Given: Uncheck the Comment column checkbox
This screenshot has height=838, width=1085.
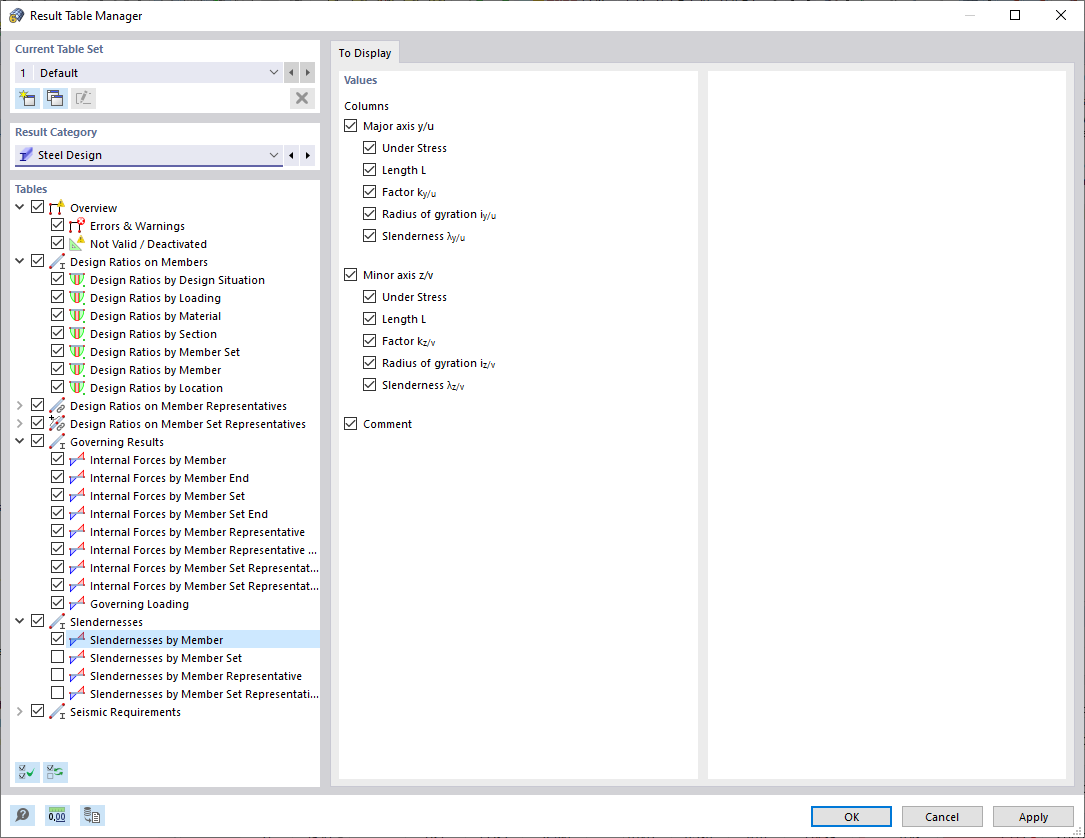Looking at the screenshot, I should tap(351, 423).
